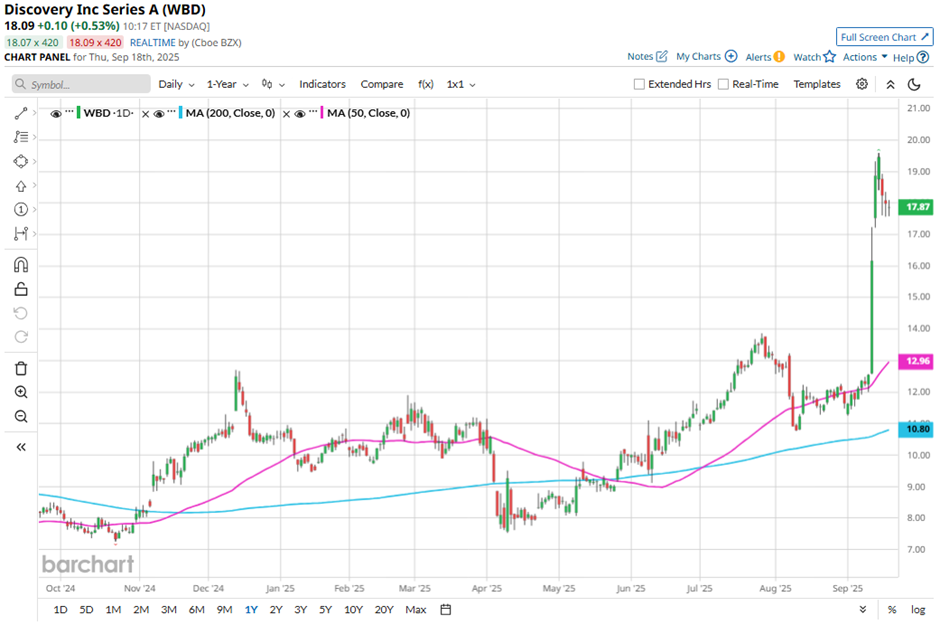The height and width of the screenshot is (625, 940).
Task: Zoom out of the chart
Action: coord(21,416)
